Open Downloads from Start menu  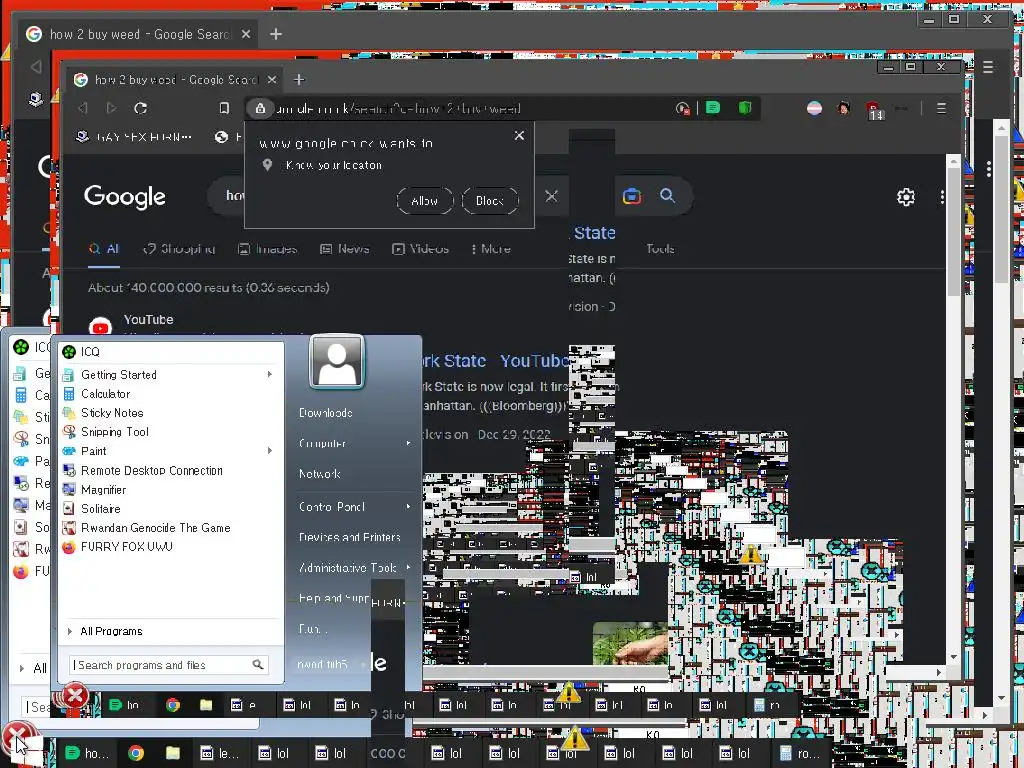click(326, 413)
